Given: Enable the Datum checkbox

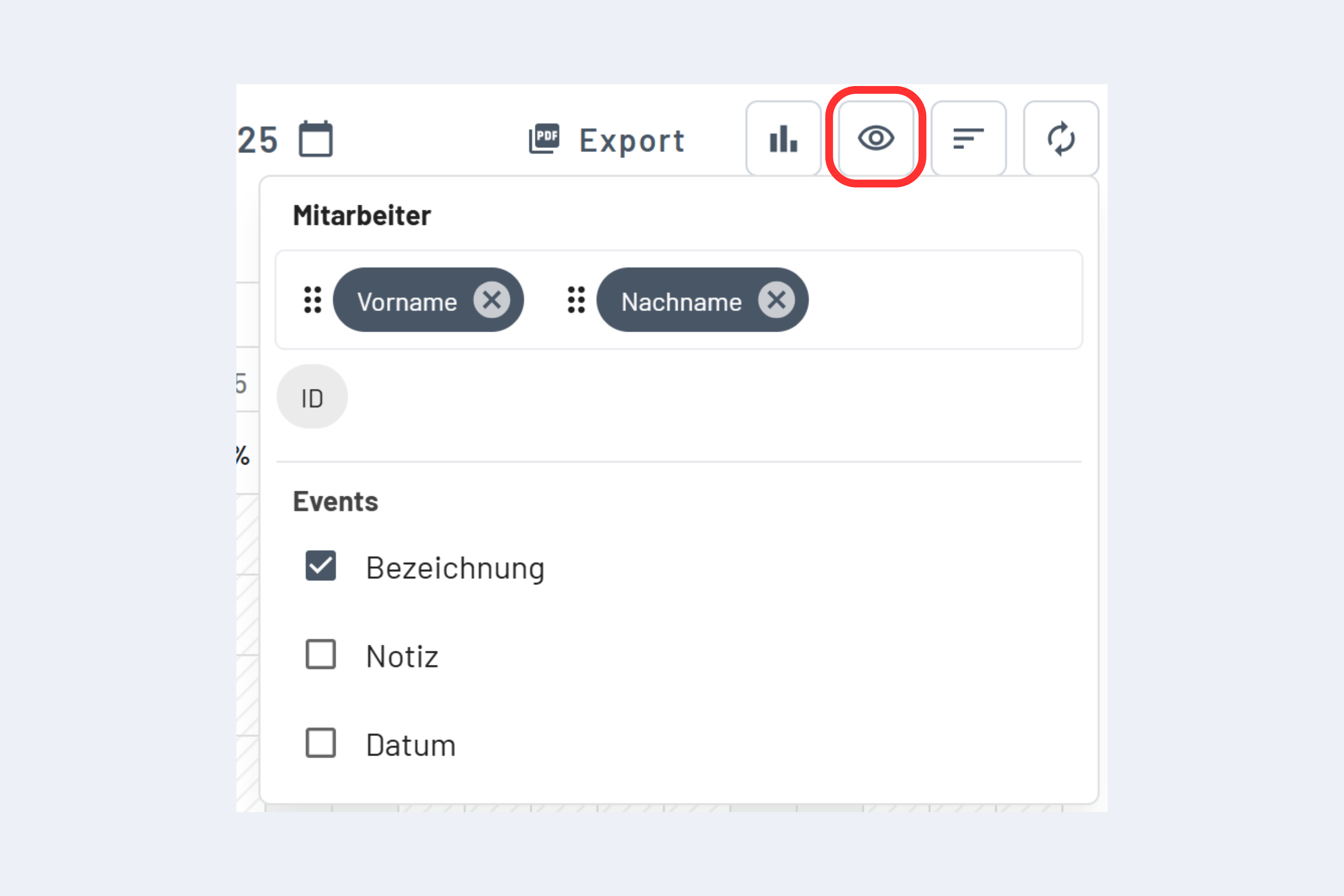Looking at the screenshot, I should point(320,743).
